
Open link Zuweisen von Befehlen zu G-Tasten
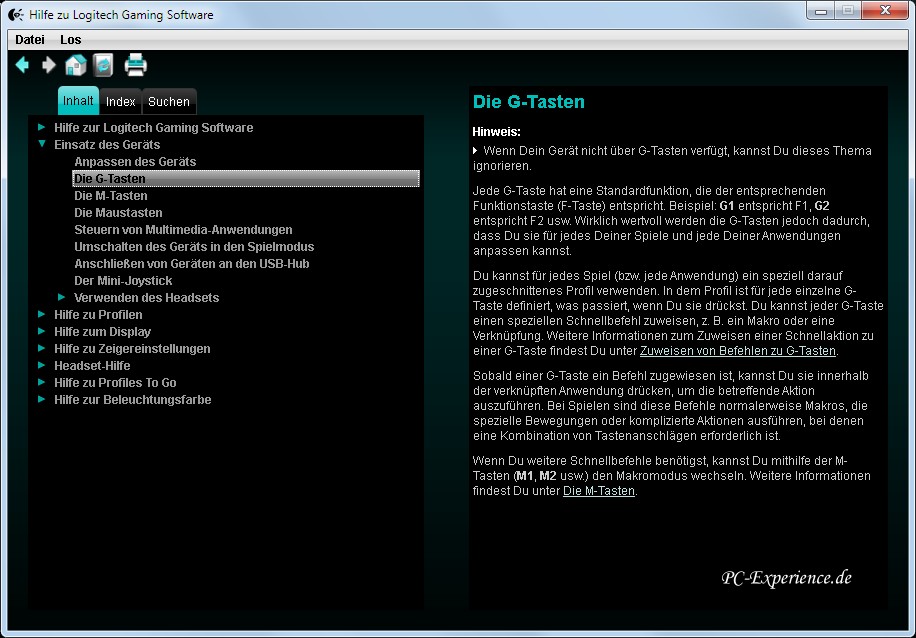[737, 351]
